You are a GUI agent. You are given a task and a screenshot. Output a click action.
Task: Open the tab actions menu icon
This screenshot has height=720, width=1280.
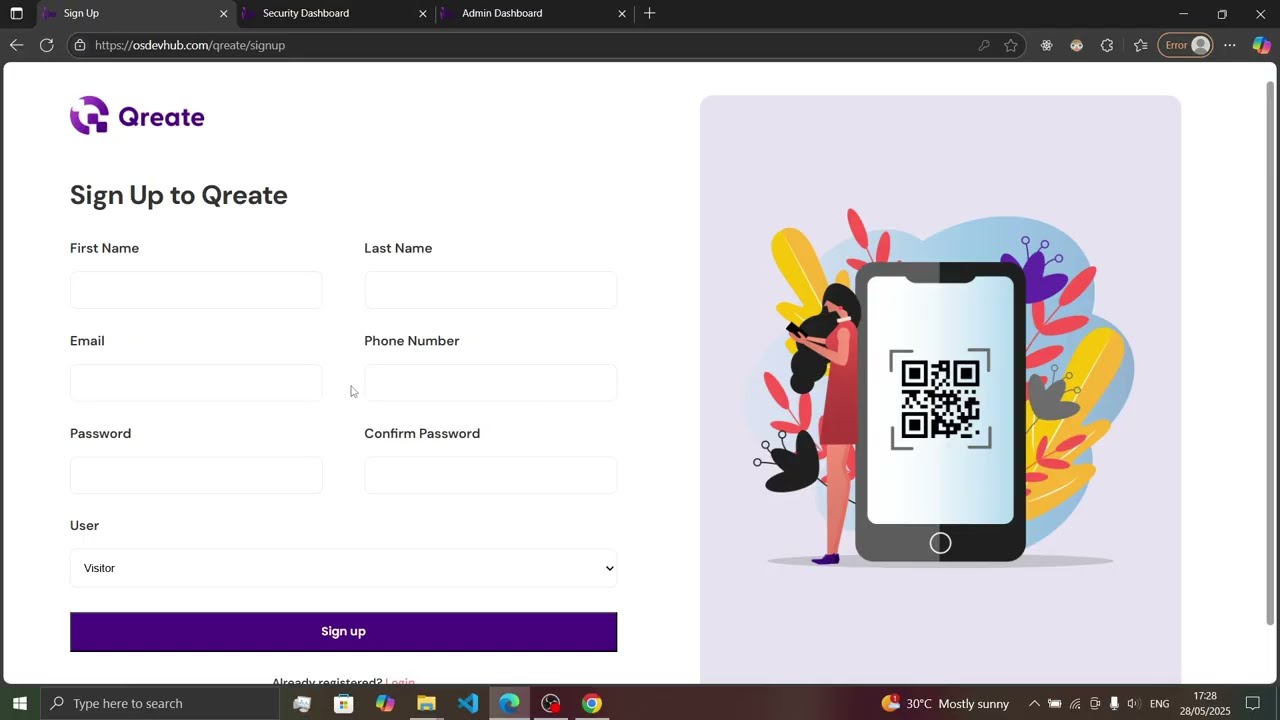coord(16,13)
